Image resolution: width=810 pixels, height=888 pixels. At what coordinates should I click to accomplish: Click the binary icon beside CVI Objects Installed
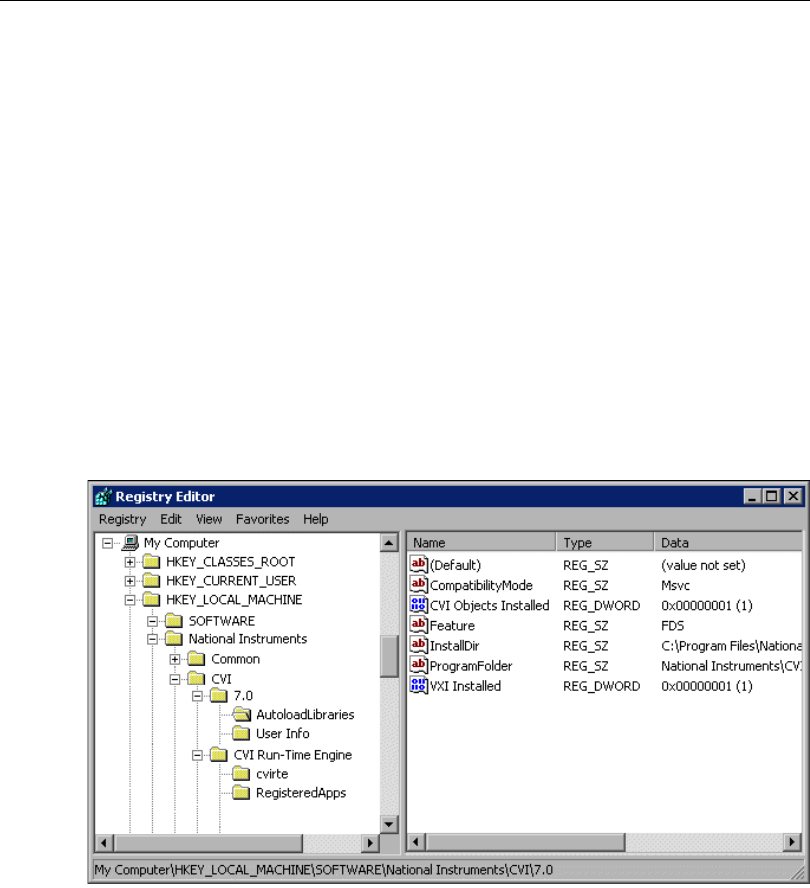pyautogui.click(x=419, y=604)
